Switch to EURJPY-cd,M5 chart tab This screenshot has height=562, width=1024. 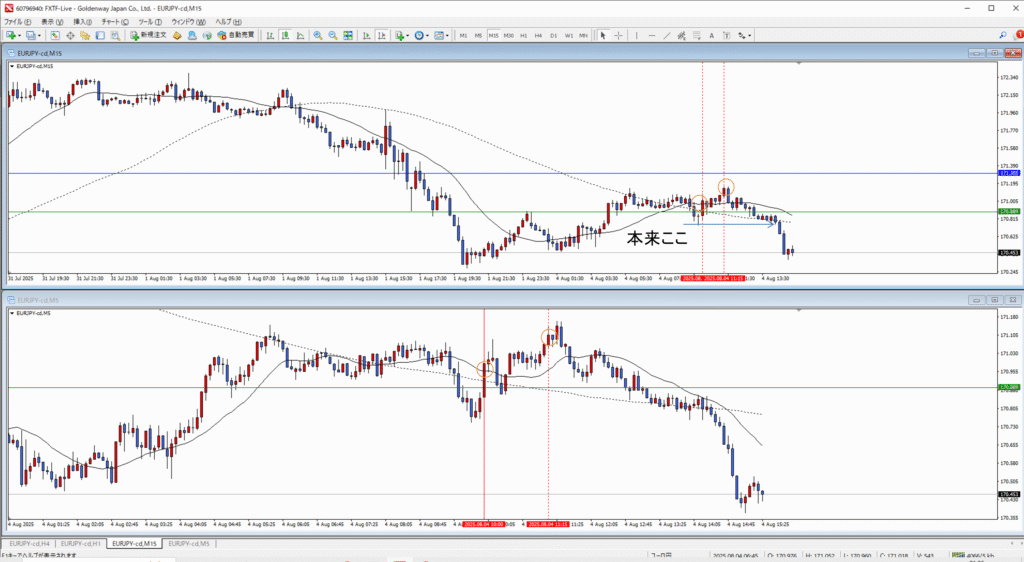click(x=189, y=543)
